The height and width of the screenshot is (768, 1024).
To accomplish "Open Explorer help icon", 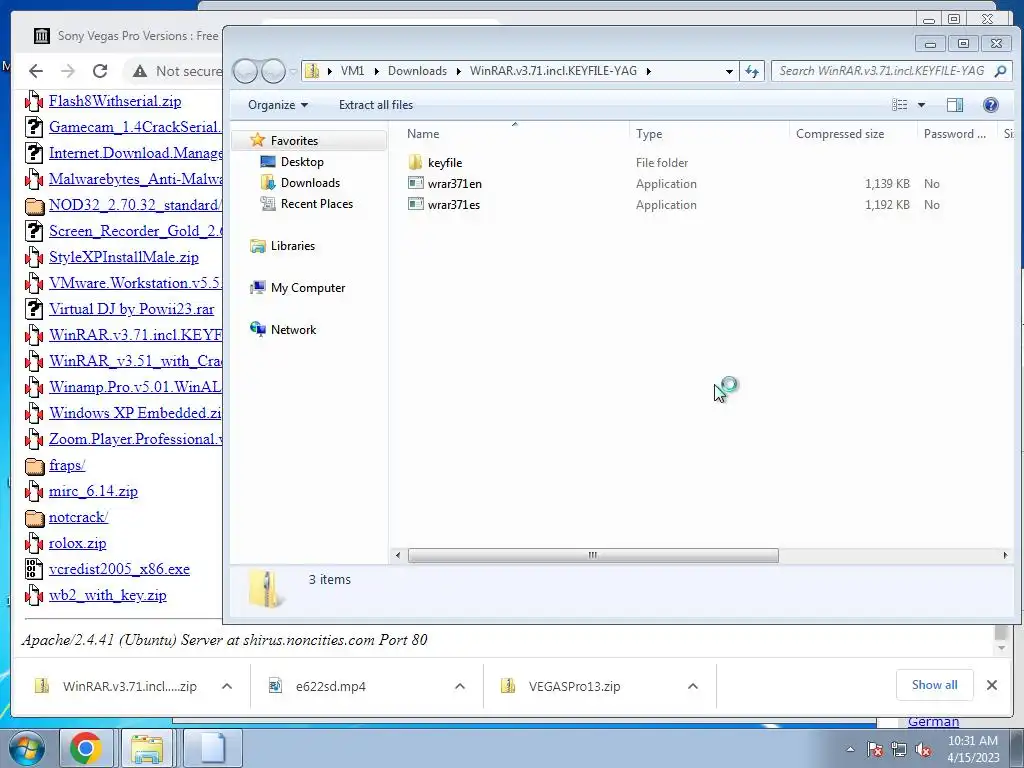I will tap(991, 104).
